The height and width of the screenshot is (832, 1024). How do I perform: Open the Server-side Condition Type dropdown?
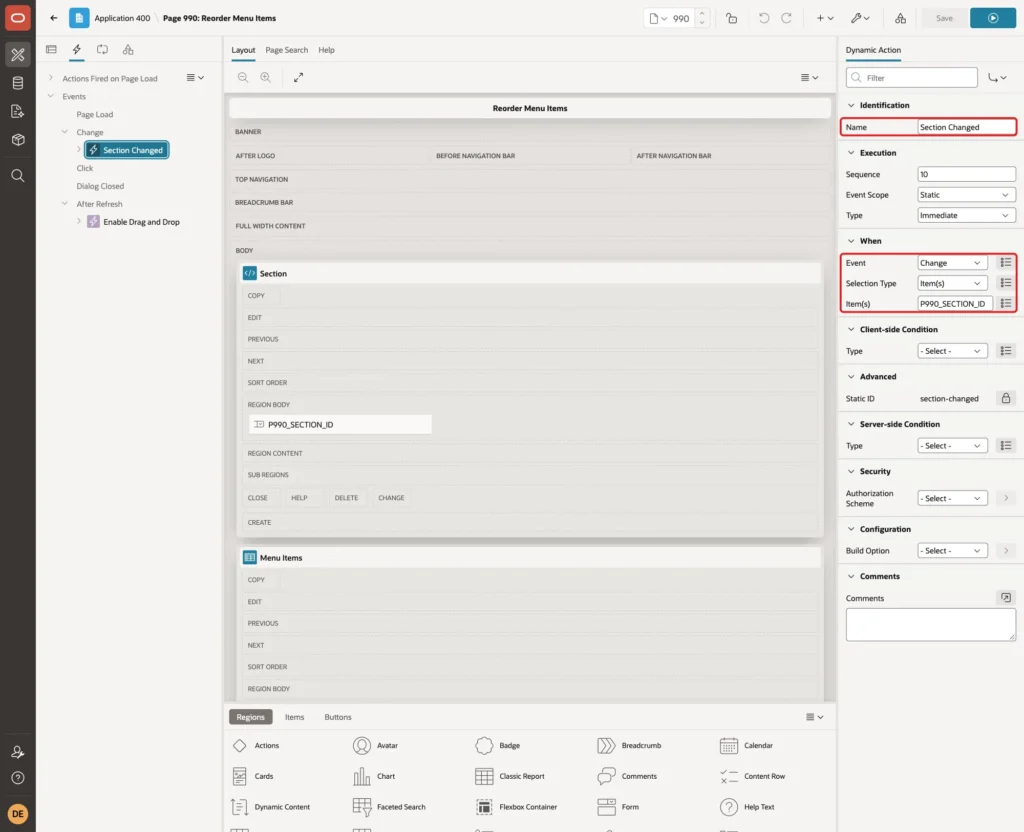[952, 445]
